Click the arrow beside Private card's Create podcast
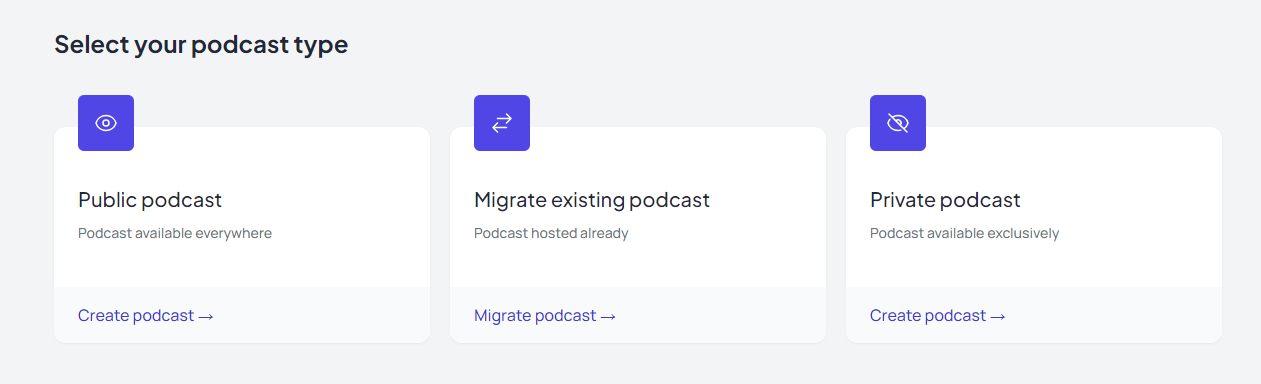This screenshot has width=1261, height=384. click(x=998, y=316)
